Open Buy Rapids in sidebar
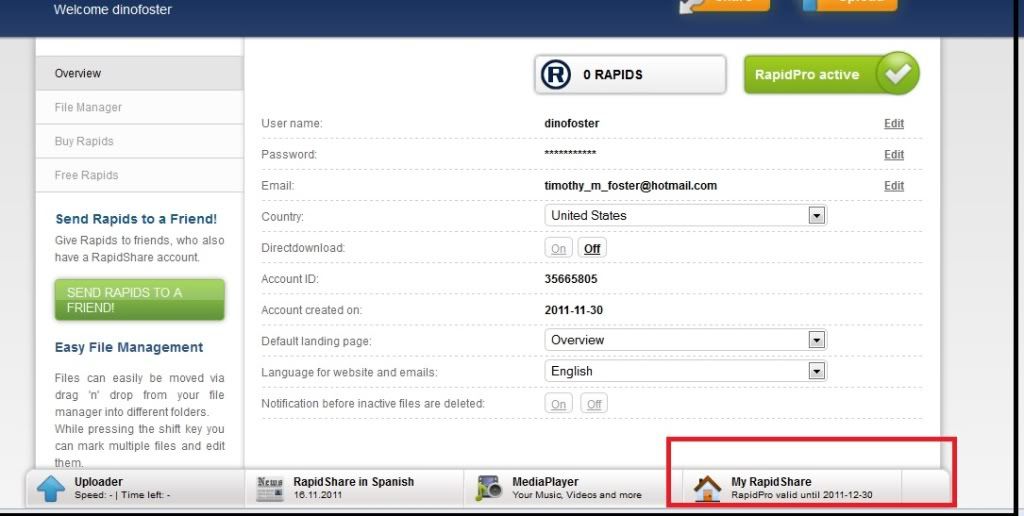Image resolution: width=1024 pixels, height=516 pixels. (140, 141)
